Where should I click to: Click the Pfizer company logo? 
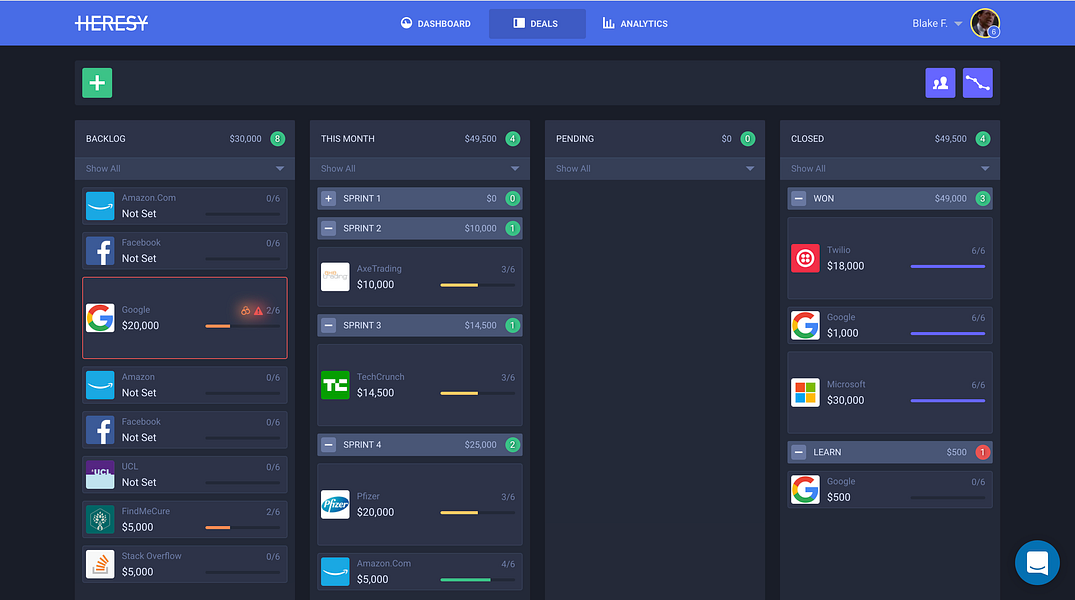coord(335,505)
